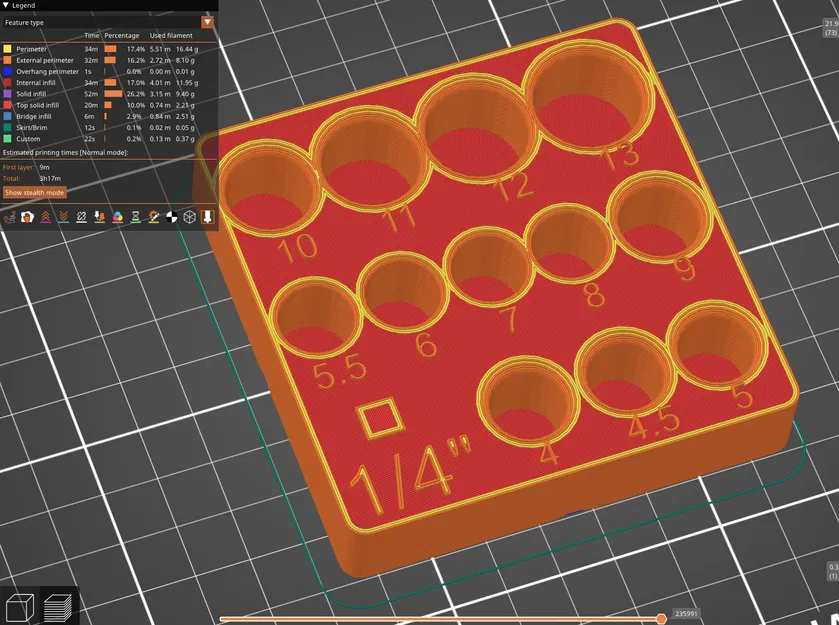Click the Percentage column header
Image resolution: width=839 pixels, height=625 pixels.
[121, 35]
